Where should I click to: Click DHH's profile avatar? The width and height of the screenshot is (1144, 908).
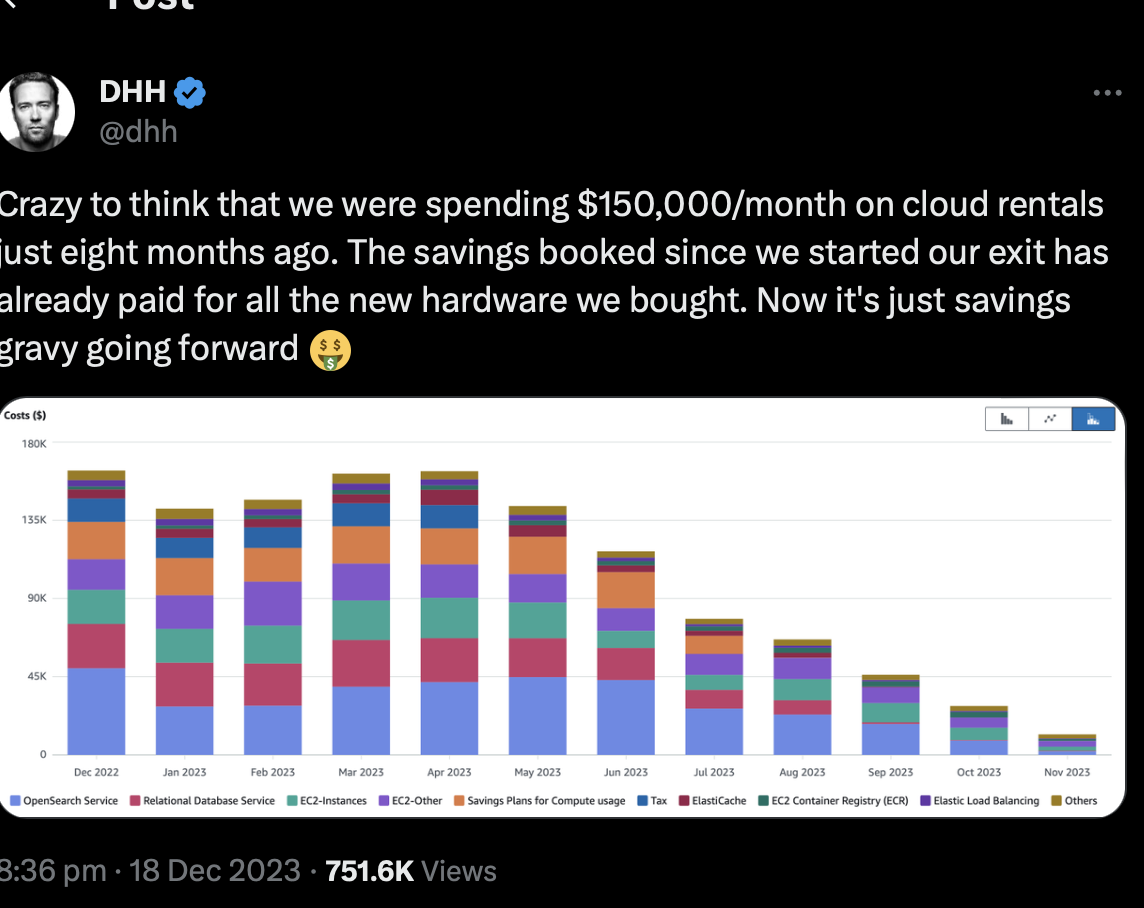pyautogui.click(x=36, y=112)
